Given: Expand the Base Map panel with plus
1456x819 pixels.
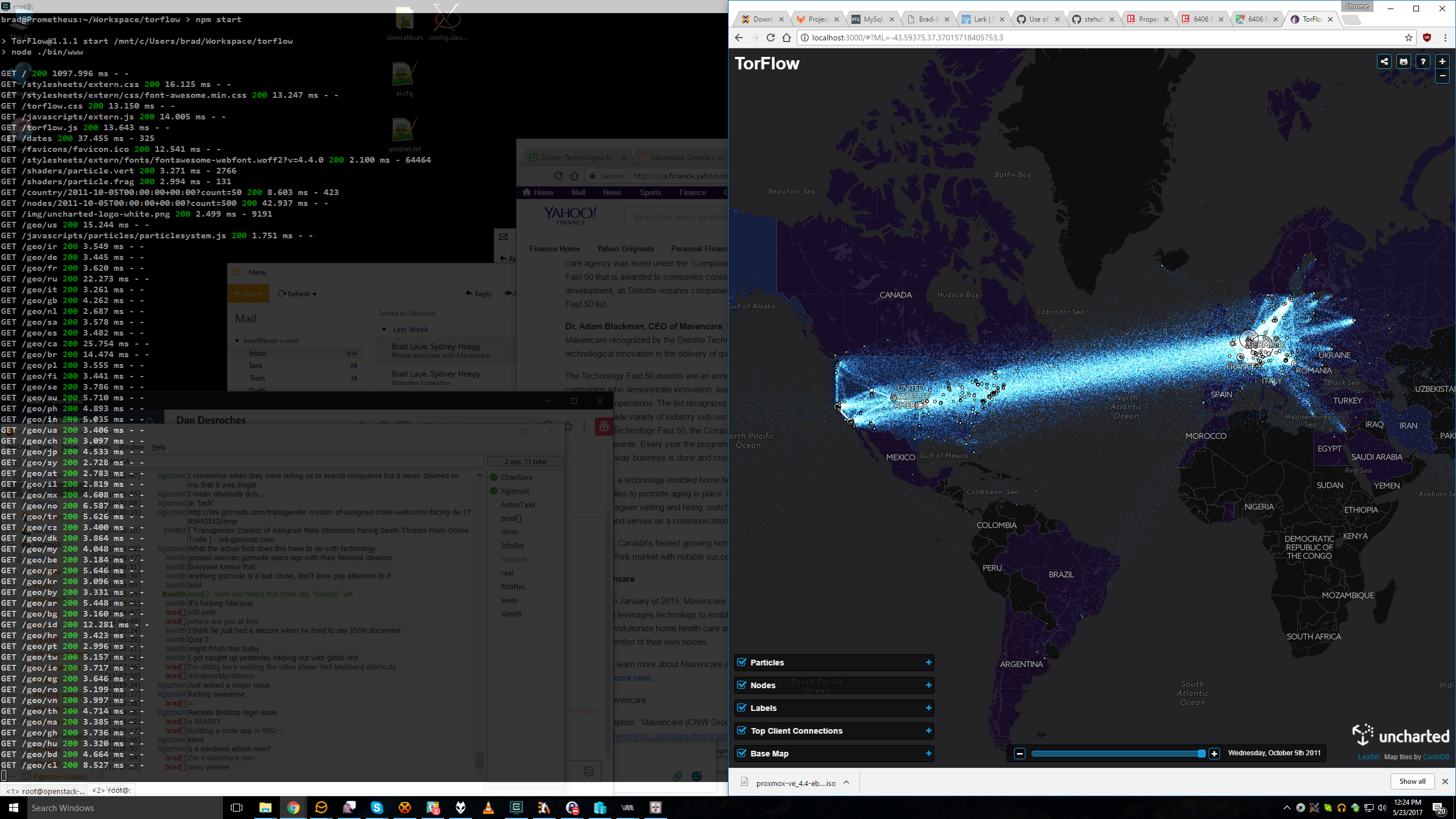Looking at the screenshot, I should 929,753.
